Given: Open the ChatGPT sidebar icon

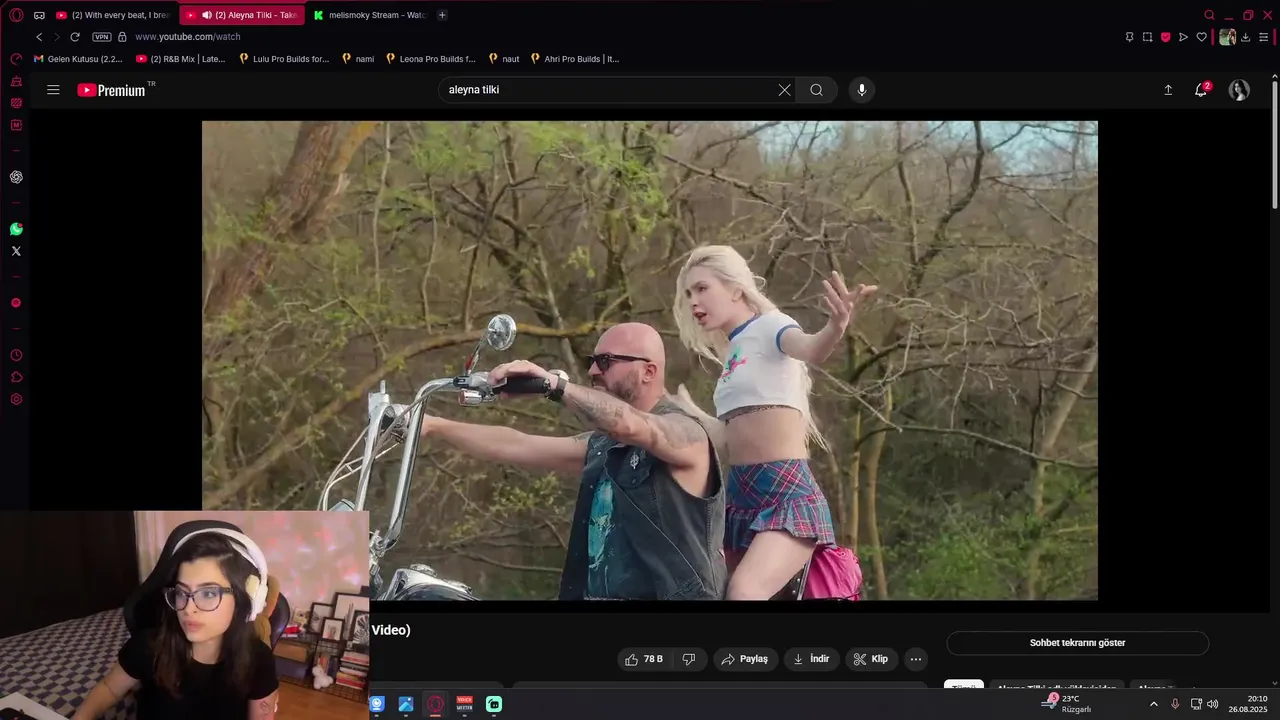Looking at the screenshot, I should pos(16,177).
